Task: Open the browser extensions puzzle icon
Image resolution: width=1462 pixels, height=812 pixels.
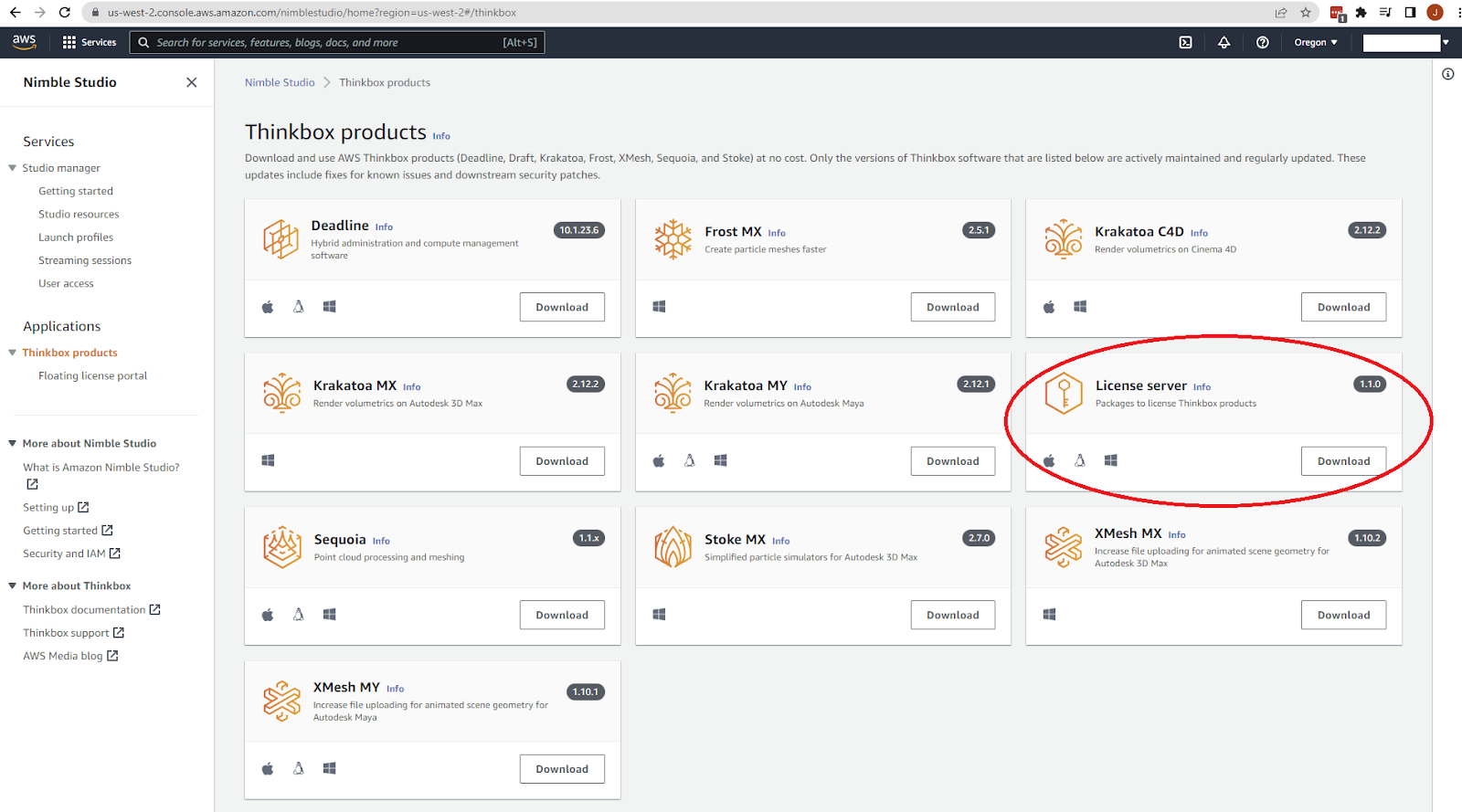Action: [1361, 13]
